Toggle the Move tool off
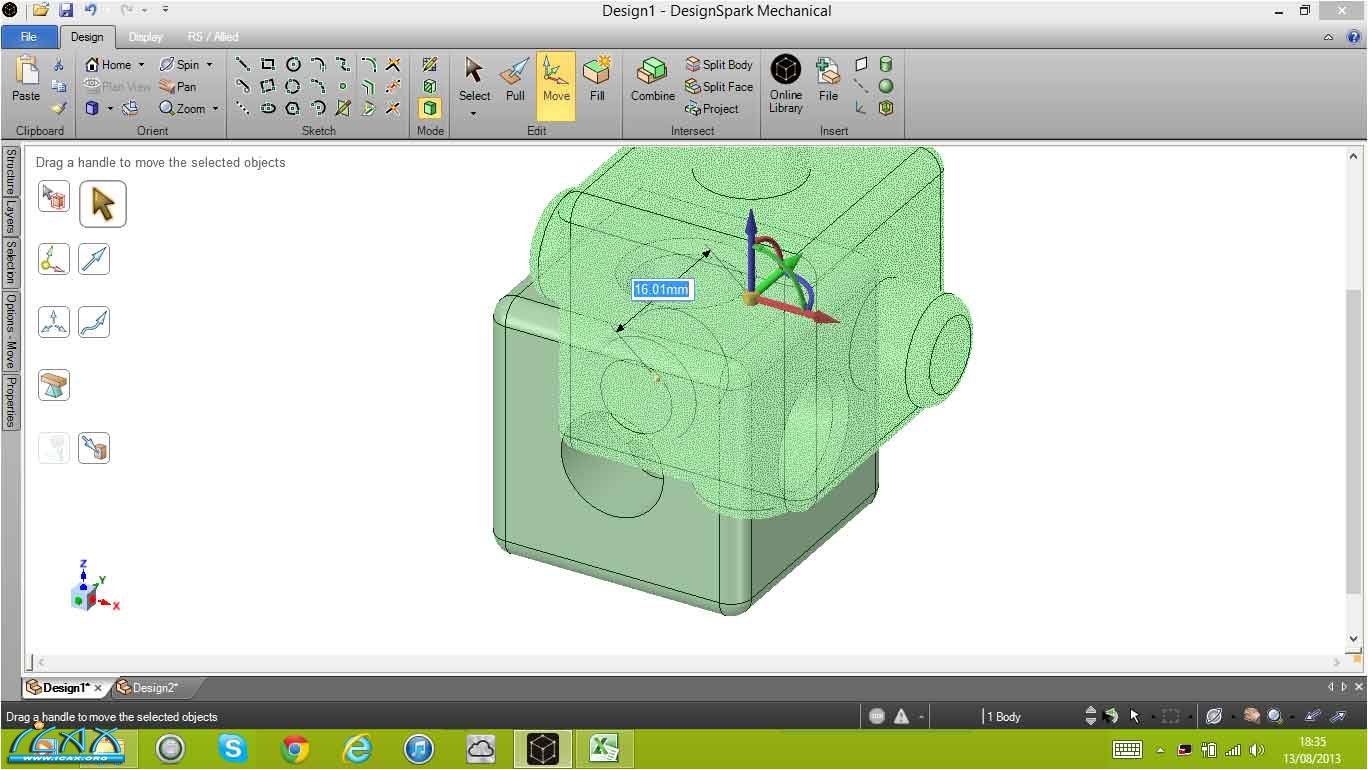 click(556, 80)
